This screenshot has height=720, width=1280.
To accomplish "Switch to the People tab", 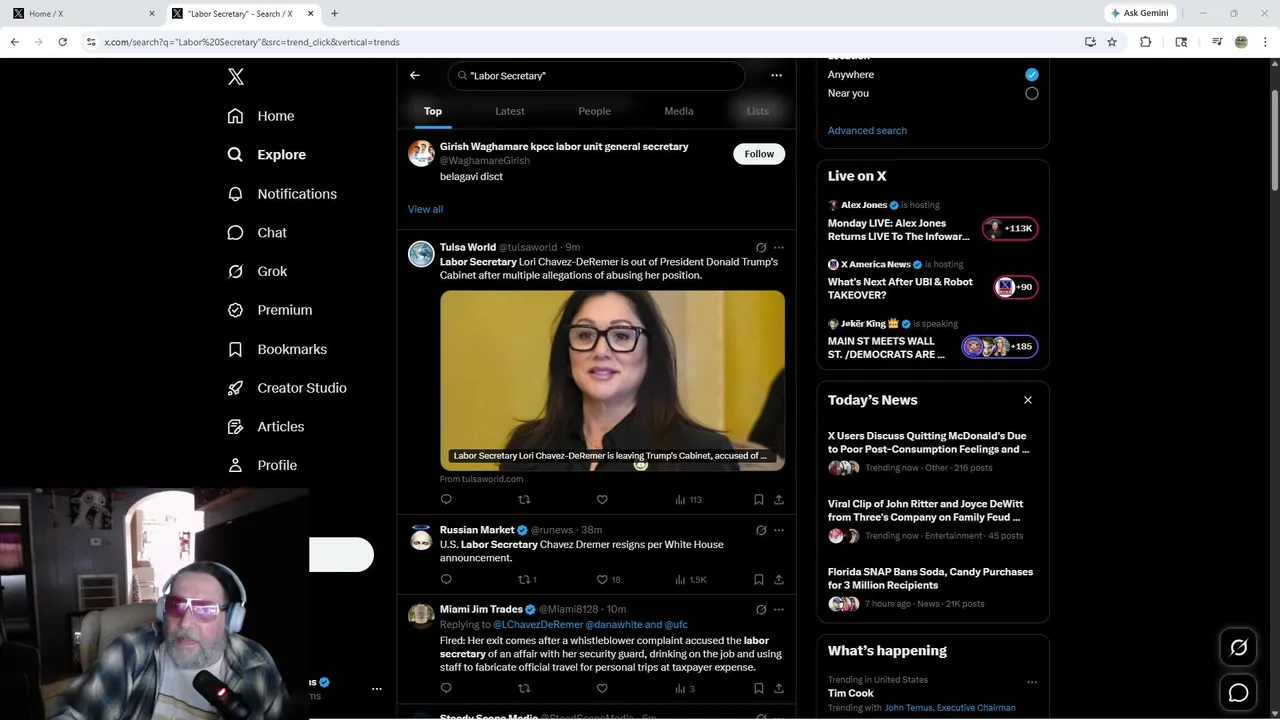I will click(594, 111).
